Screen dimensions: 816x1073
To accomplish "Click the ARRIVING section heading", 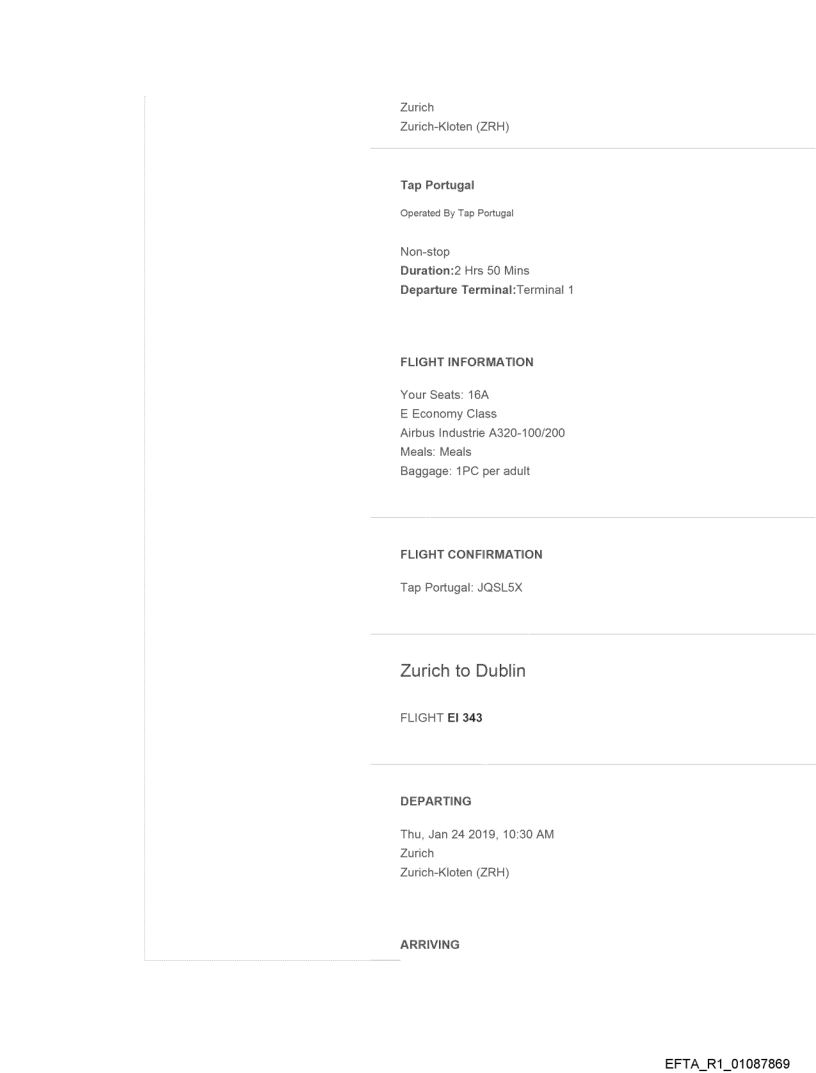I will (430, 944).
